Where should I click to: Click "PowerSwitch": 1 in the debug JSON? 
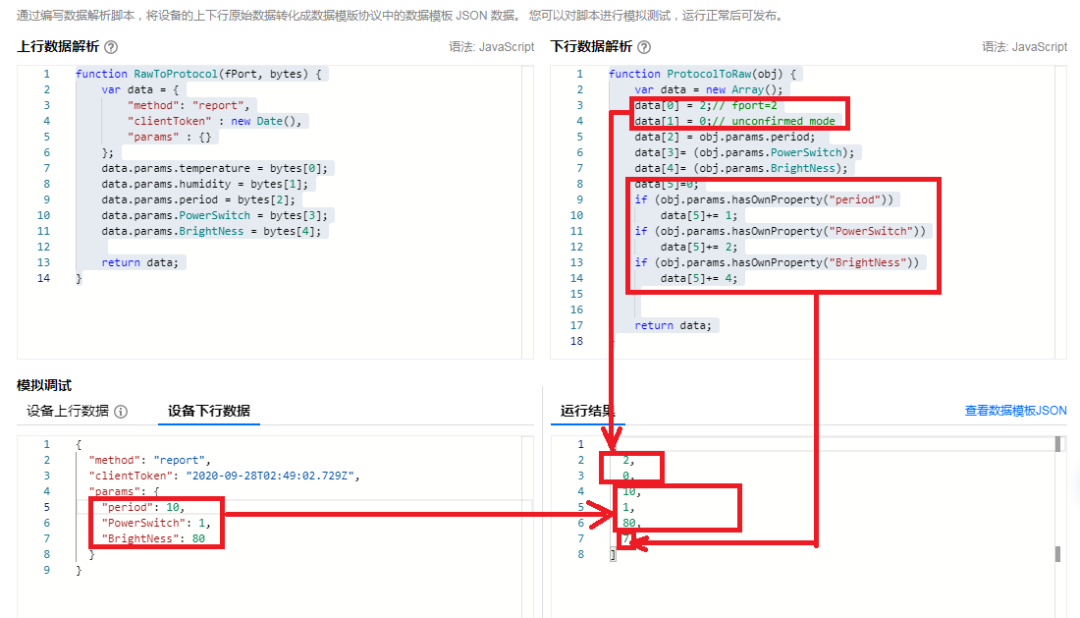pos(156,523)
